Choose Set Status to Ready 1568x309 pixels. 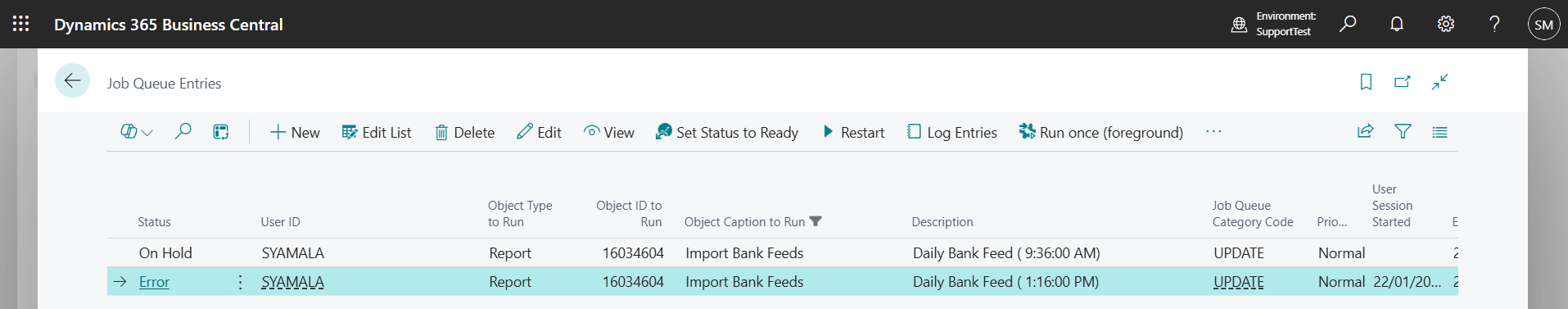(x=726, y=132)
